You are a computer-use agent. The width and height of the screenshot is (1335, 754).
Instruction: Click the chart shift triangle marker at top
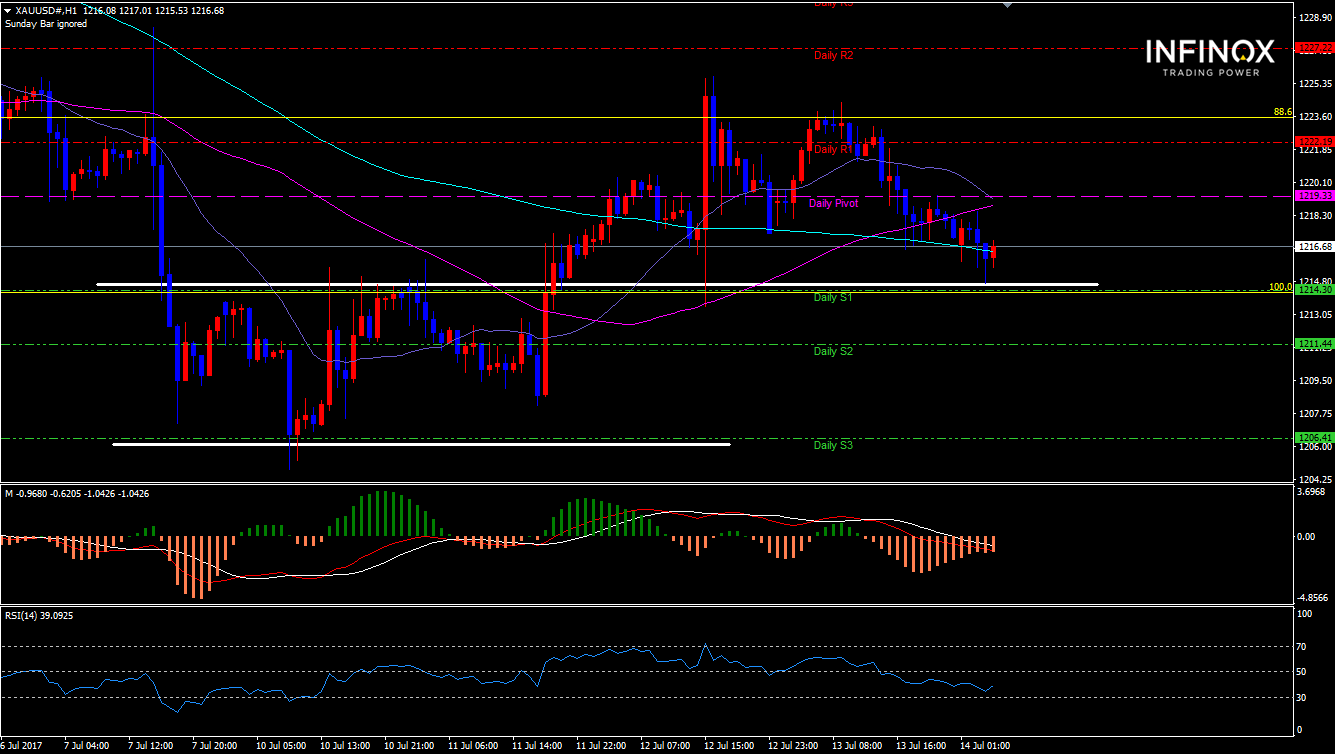click(x=1007, y=5)
